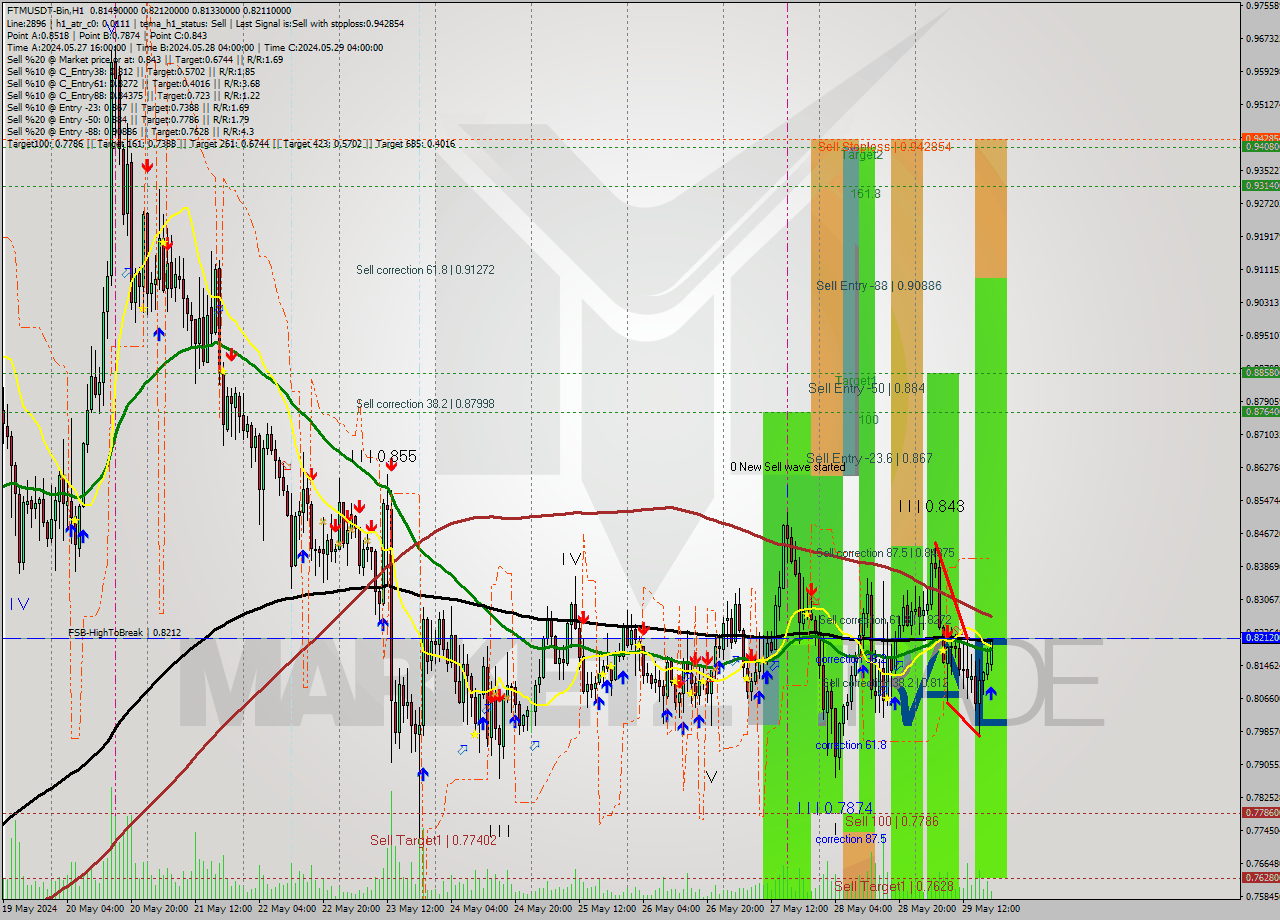Viewport: 1280px width, 920px height.
Task: Click the red 0.94285 price axis tag
Action: 1260,138
